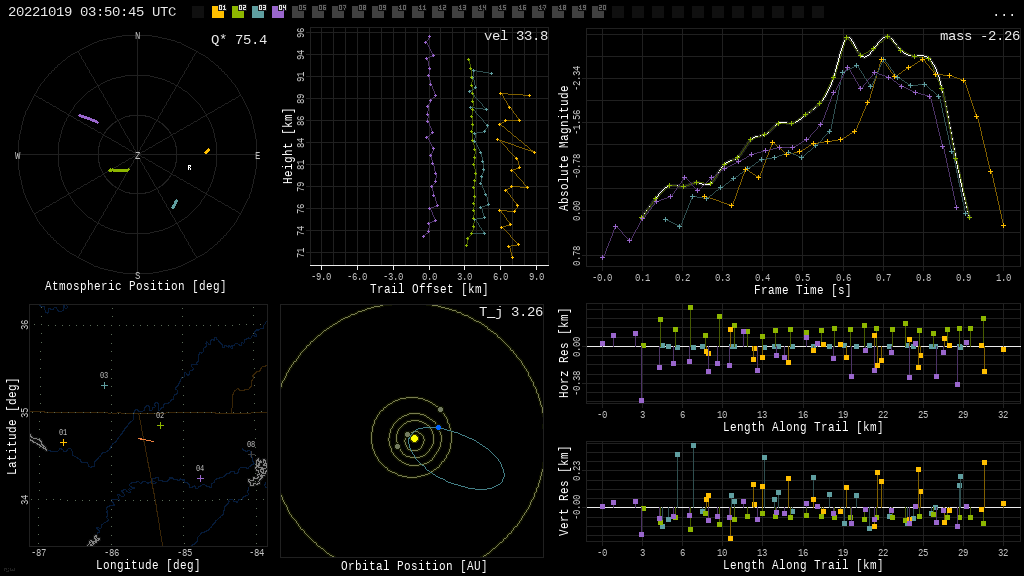Click station 08 marker on map
Screen dimensions: 1024x576
click(251, 454)
